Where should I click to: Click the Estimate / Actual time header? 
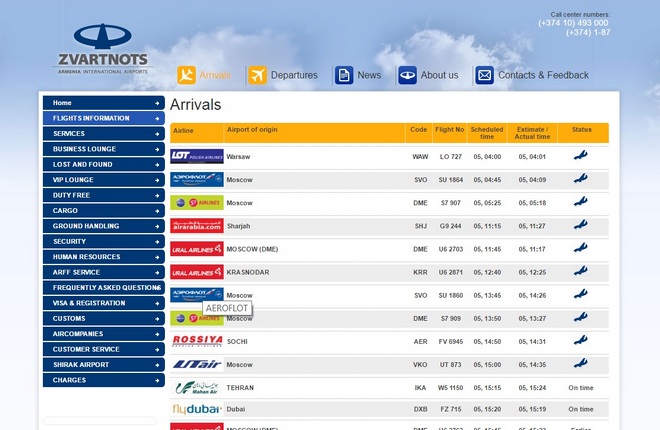coord(532,133)
